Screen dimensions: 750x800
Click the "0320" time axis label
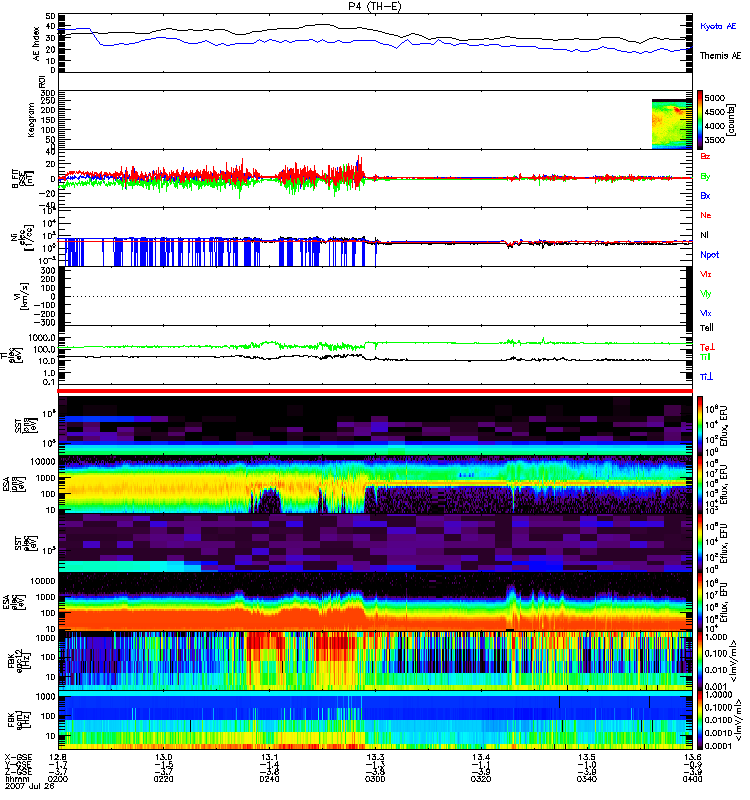pyautogui.click(x=481, y=779)
